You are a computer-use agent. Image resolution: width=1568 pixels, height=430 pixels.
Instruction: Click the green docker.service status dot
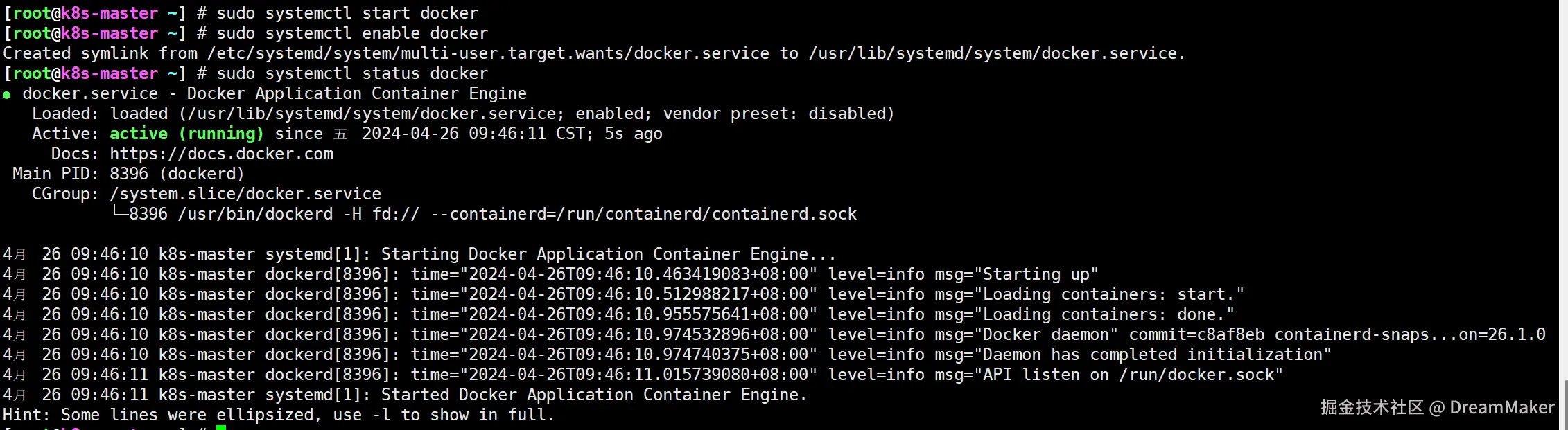click(7, 95)
